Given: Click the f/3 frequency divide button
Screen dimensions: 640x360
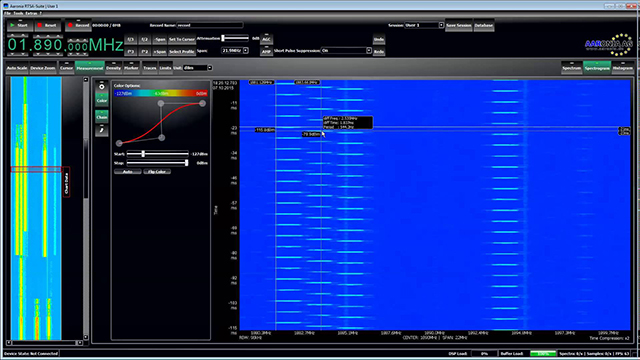Looking at the screenshot, I should click(x=131, y=40).
